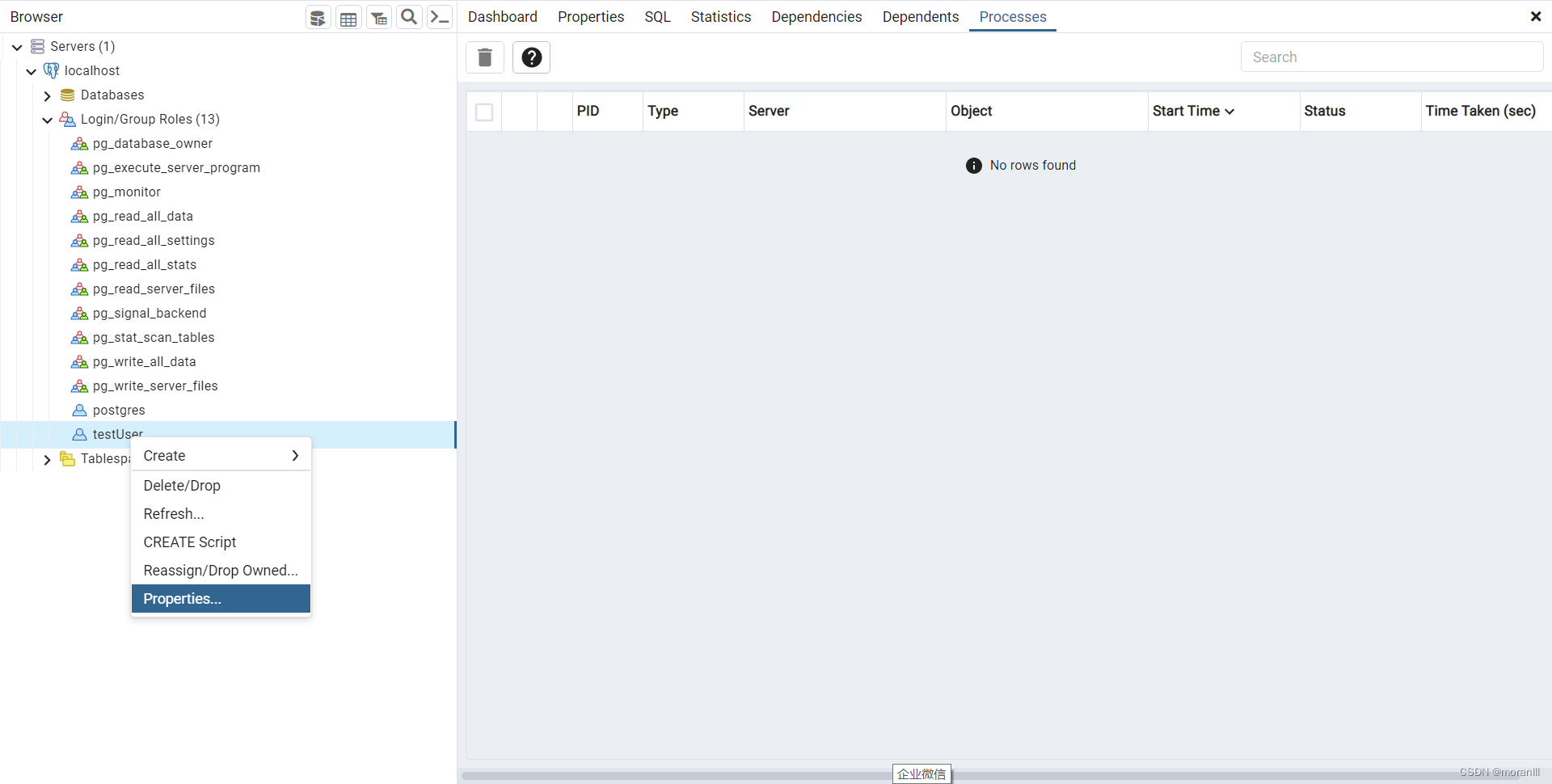1552x784 pixels.
Task: Click the Login/Group Roles icon
Action: tap(68, 119)
